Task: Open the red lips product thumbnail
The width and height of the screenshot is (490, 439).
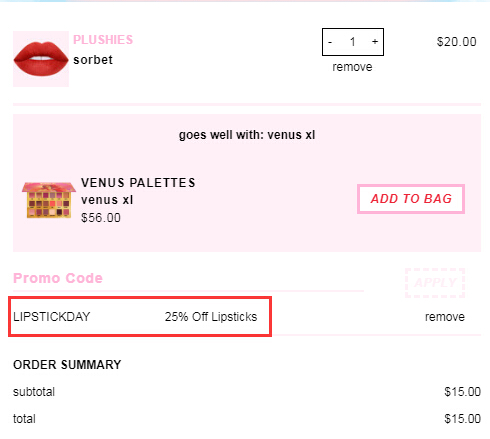Action: [41, 59]
